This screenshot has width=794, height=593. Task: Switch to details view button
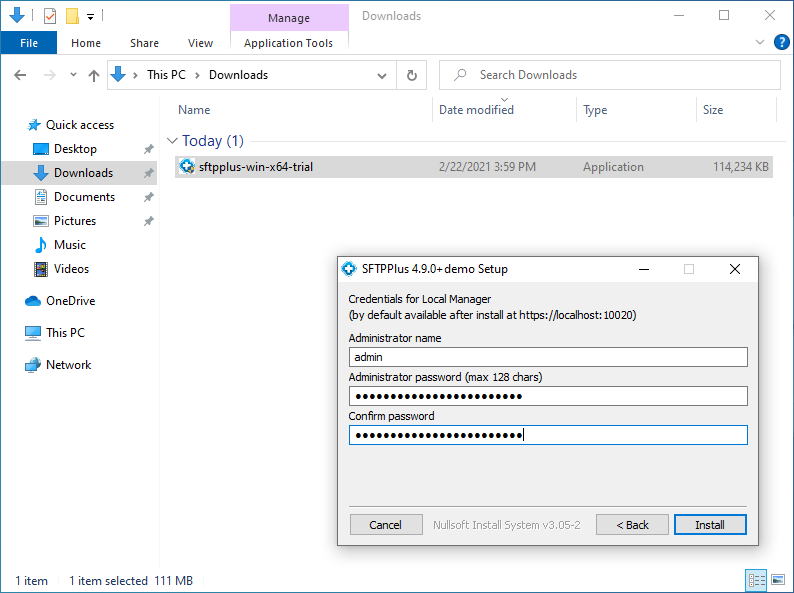(x=757, y=580)
